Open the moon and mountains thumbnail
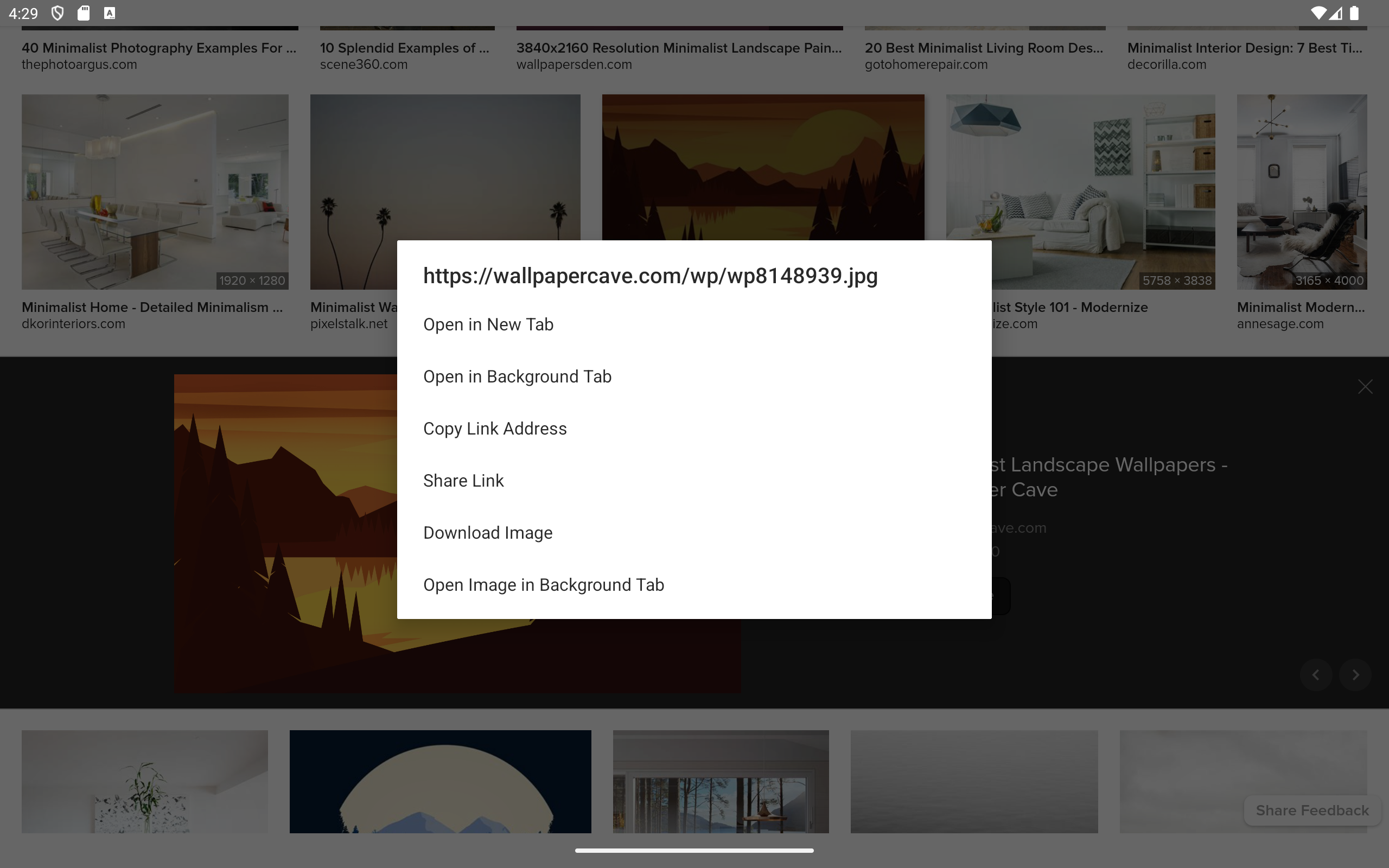 pyautogui.click(x=439, y=781)
